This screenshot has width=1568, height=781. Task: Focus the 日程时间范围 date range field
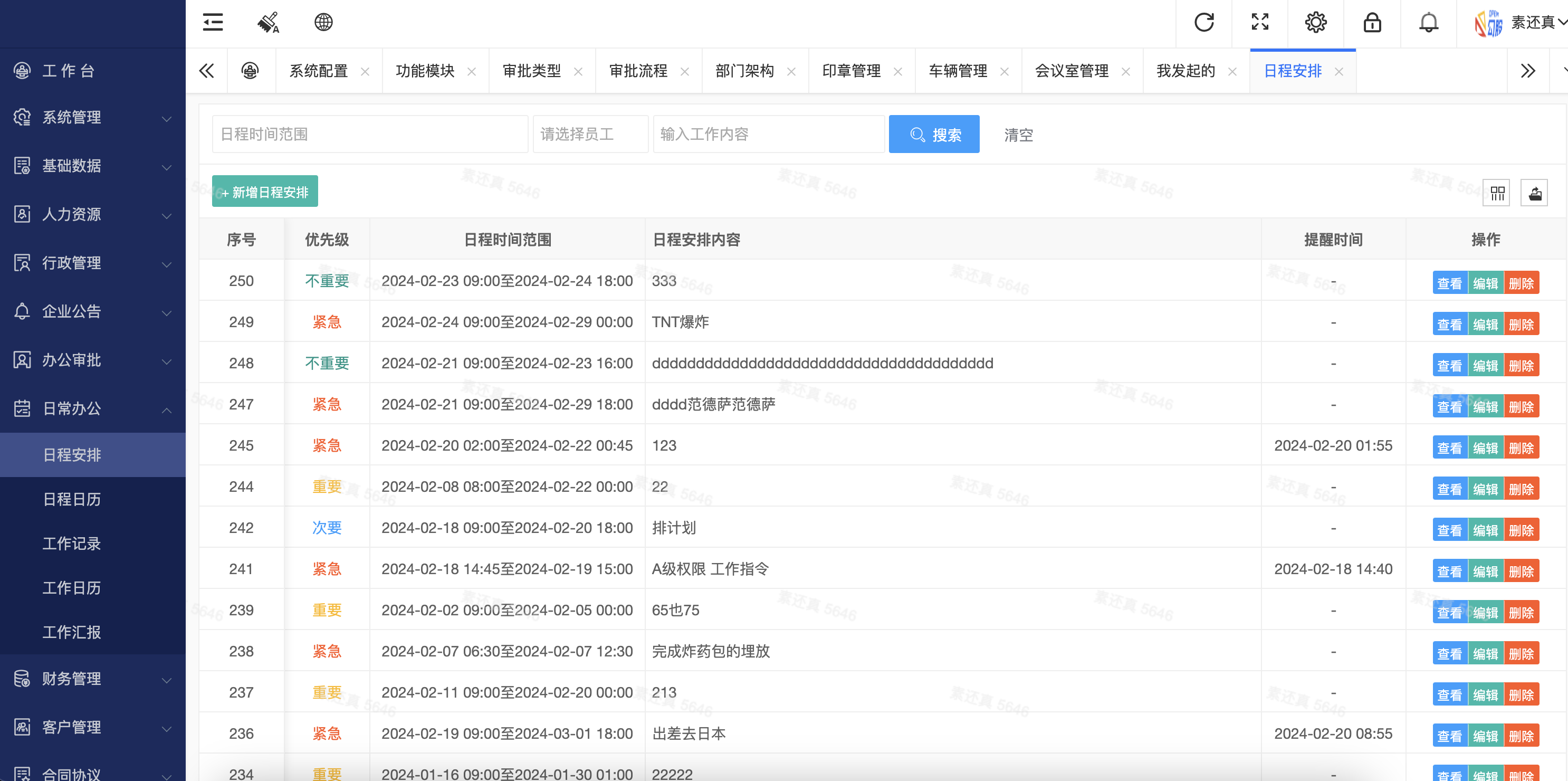(x=369, y=134)
